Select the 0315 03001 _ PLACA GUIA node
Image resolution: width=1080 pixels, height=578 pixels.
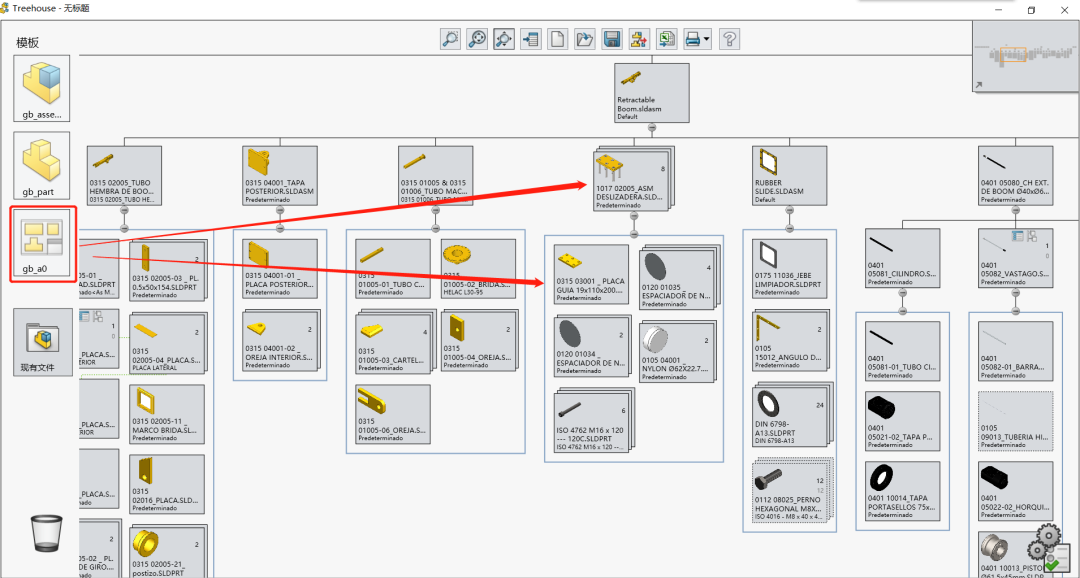point(592,274)
